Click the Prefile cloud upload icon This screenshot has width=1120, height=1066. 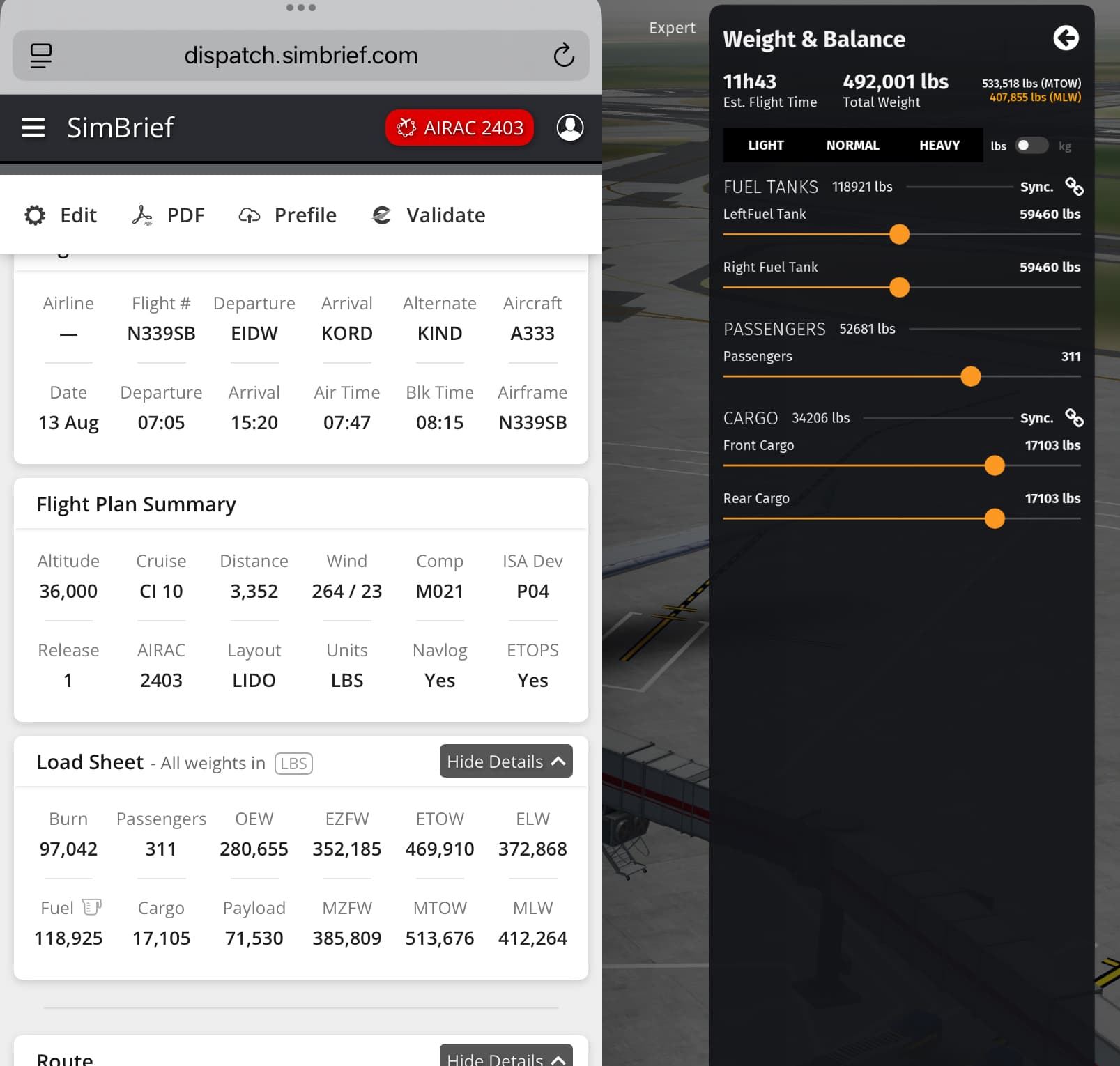pos(249,215)
